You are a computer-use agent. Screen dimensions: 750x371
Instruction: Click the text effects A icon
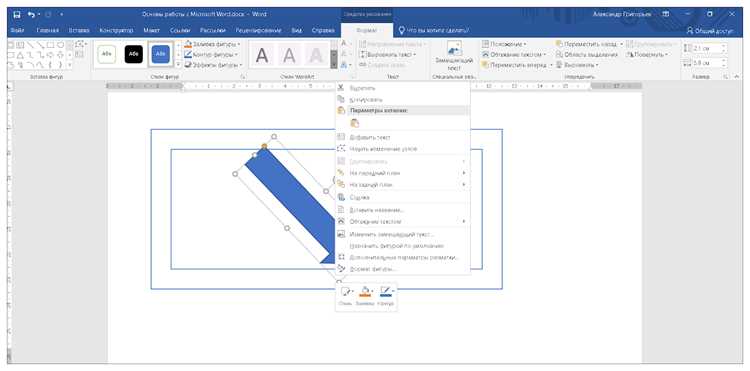(x=345, y=65)
